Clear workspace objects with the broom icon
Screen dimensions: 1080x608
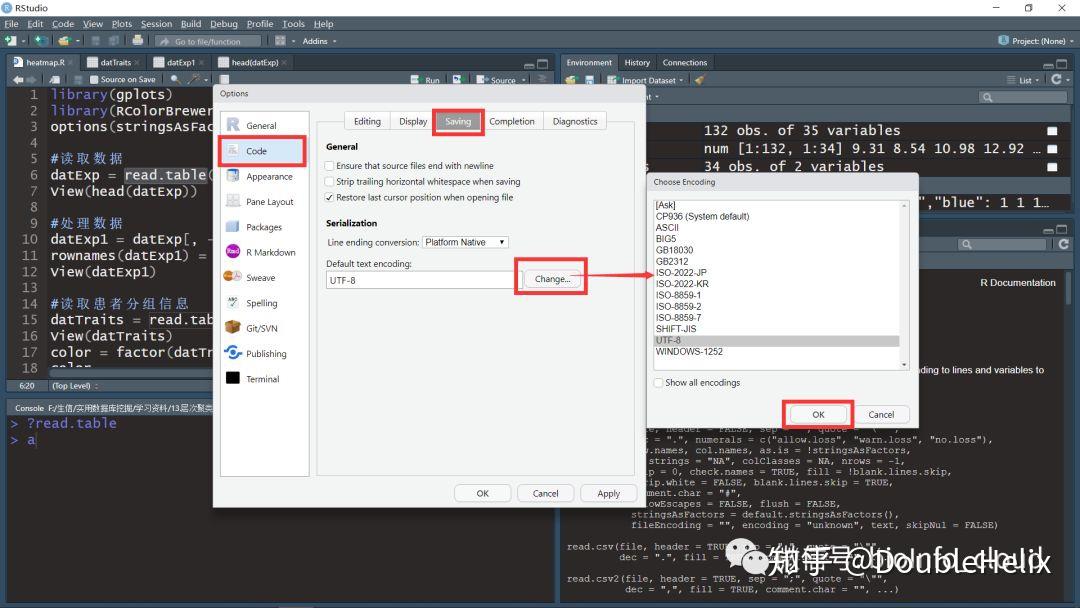(x=698, y=80)
